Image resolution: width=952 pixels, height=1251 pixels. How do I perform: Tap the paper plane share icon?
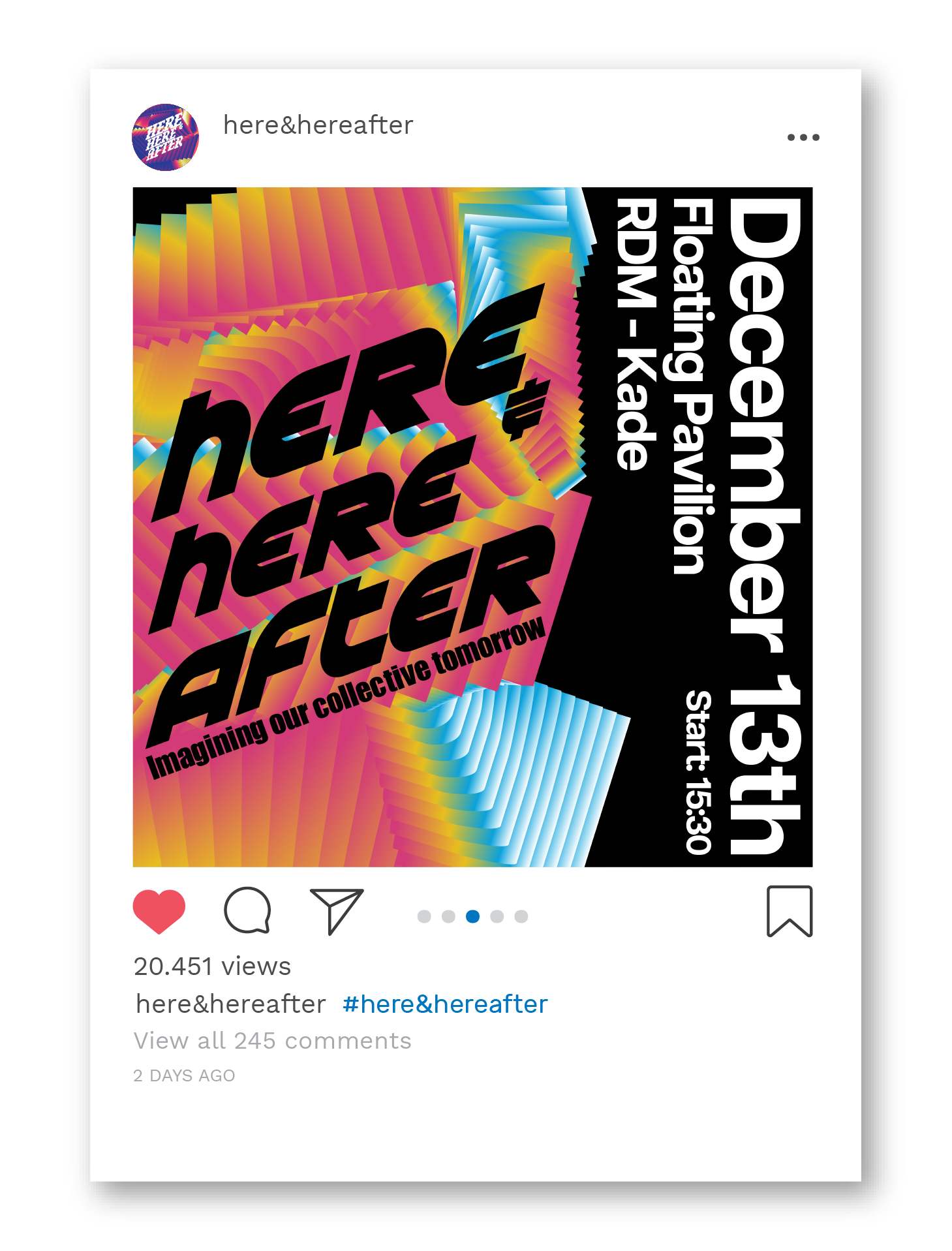(337, 911)
